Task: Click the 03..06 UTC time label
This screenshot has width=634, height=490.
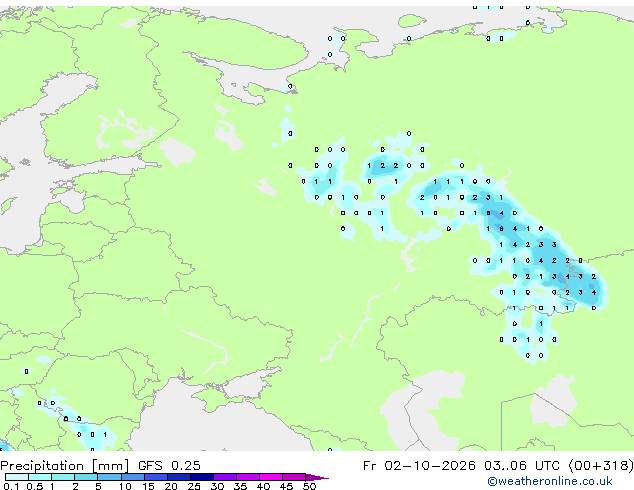Action: pos(524,466)
